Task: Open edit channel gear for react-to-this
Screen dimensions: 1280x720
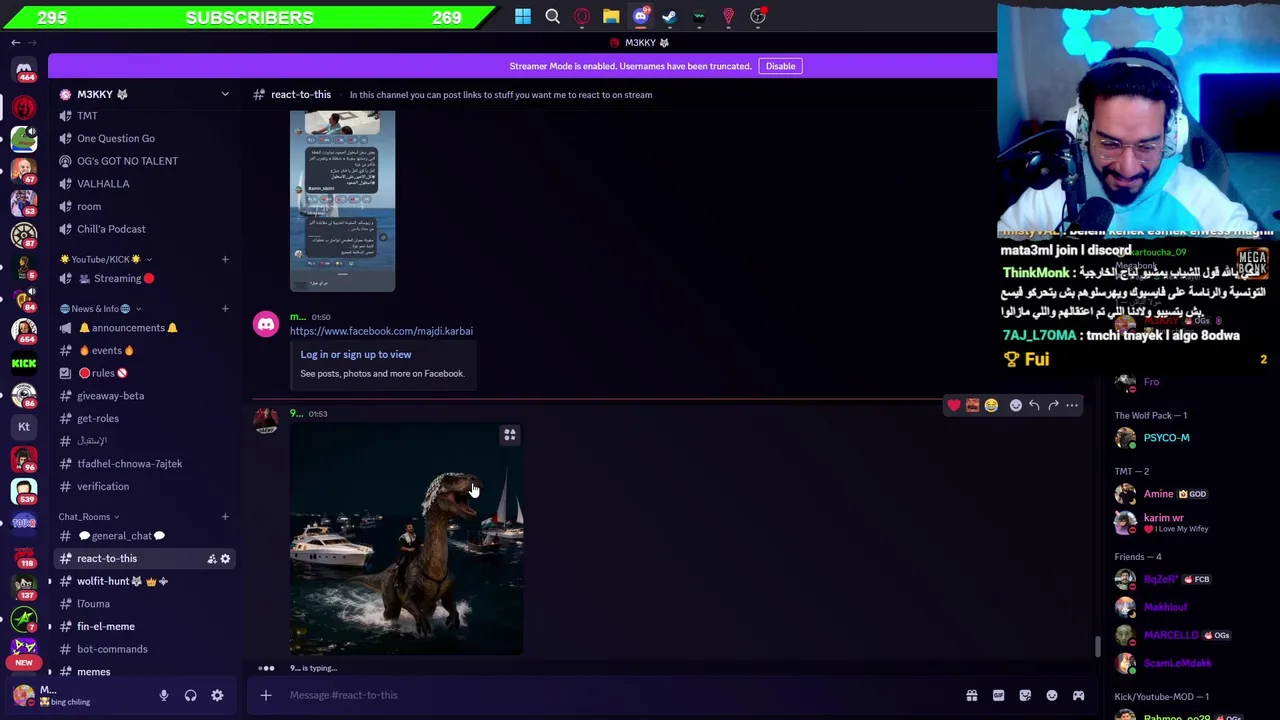Action: pos(225,559)
